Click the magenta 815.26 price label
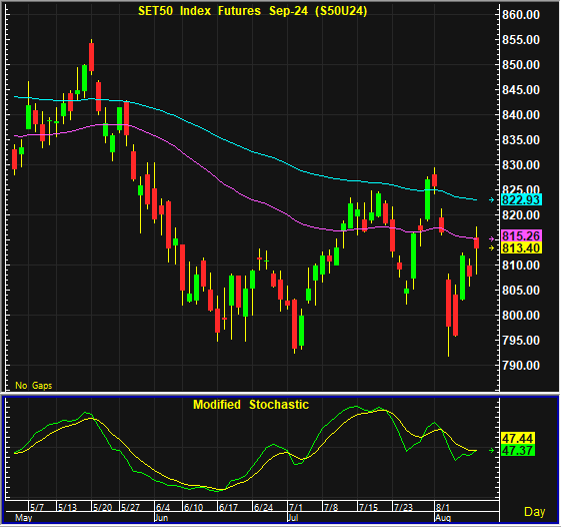The image size is (561, 527). pos(522,236)
